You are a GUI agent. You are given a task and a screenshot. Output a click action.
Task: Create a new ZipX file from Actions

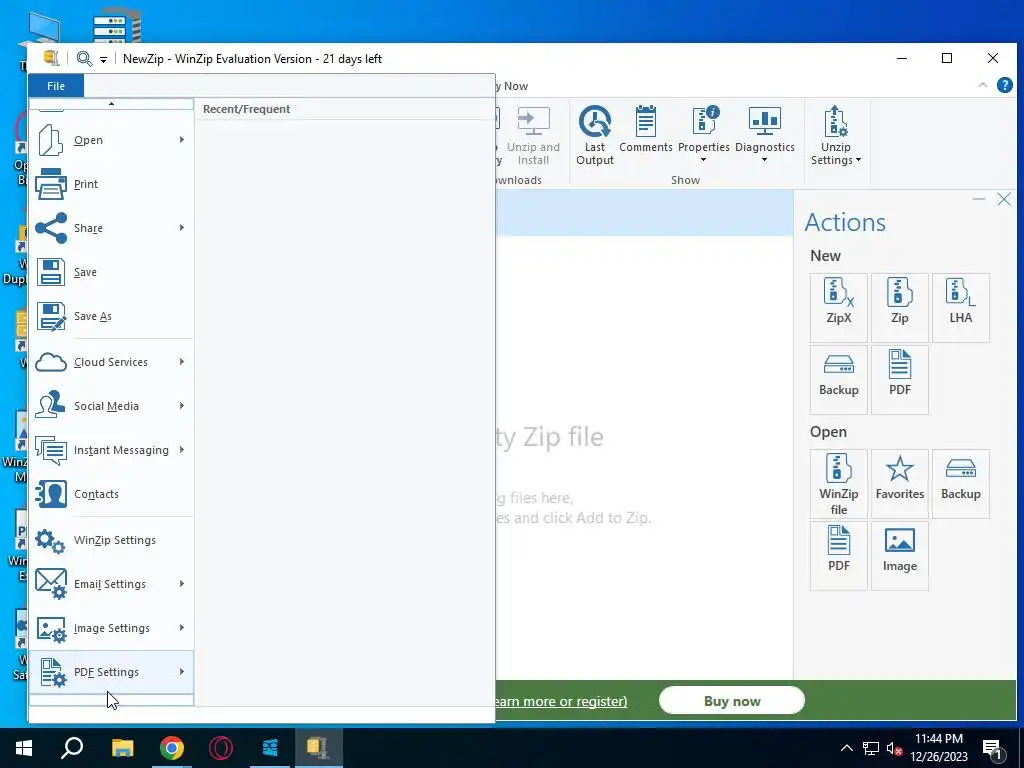click(x=839, y=308)
